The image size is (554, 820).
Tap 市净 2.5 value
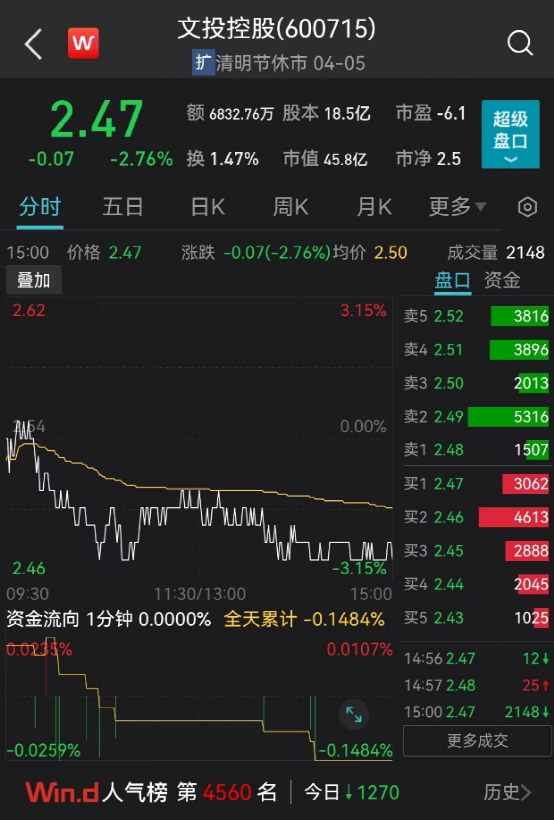point(428,159)
